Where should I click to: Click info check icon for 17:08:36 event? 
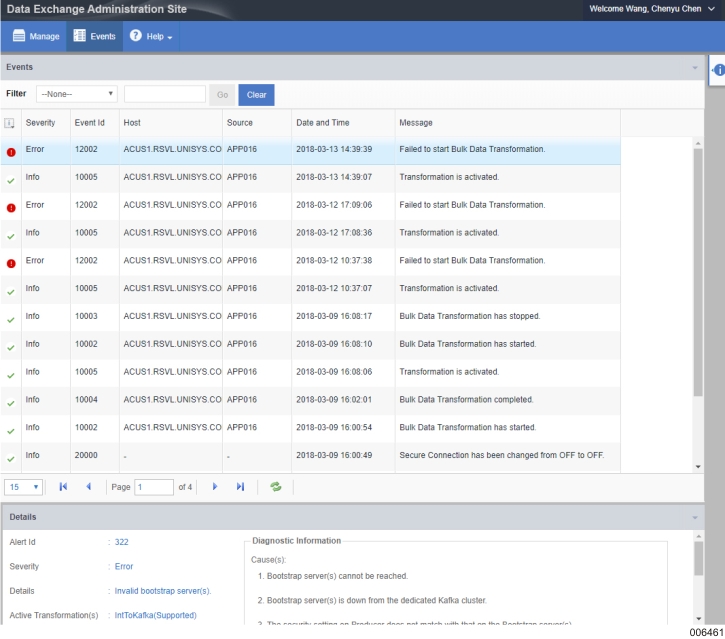[11, 236]
